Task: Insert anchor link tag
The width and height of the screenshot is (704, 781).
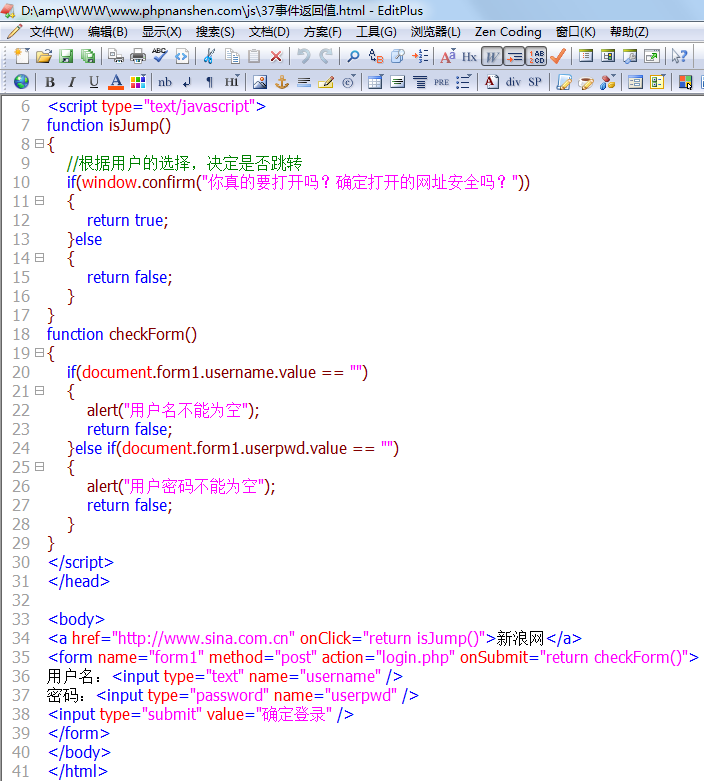Action: click(282, 82)
